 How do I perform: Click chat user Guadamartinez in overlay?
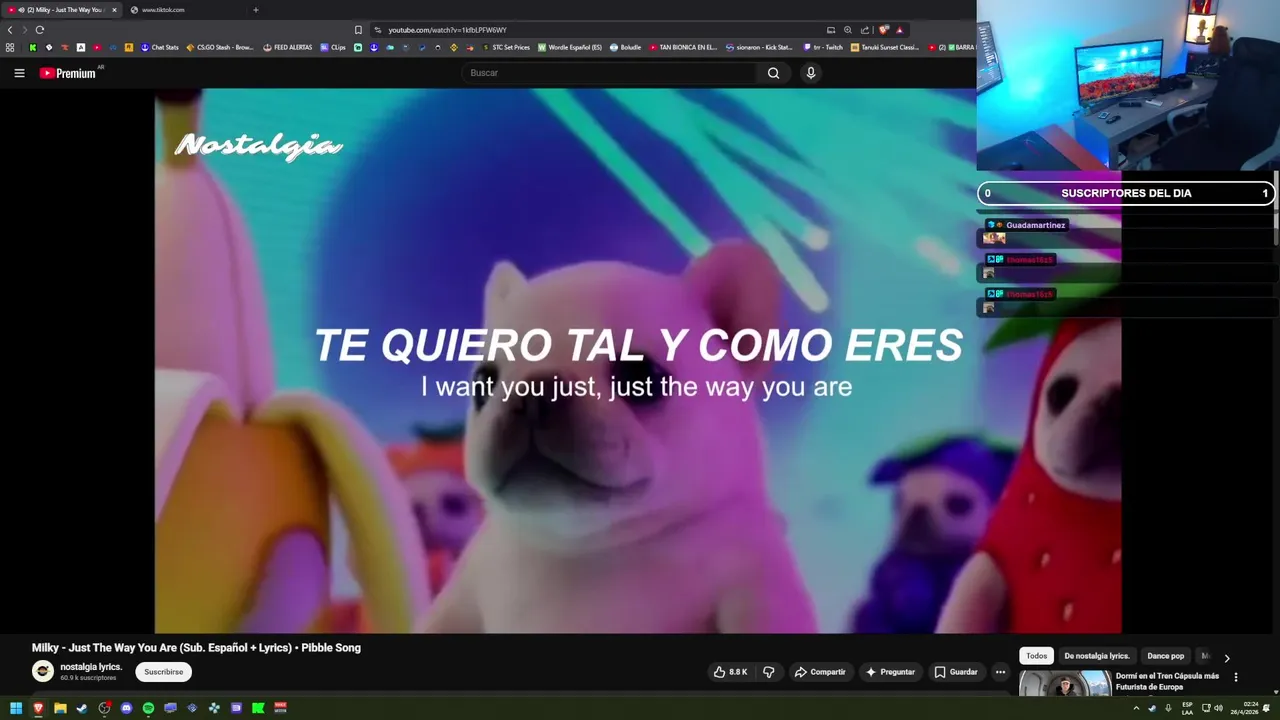click(1035, 225)
